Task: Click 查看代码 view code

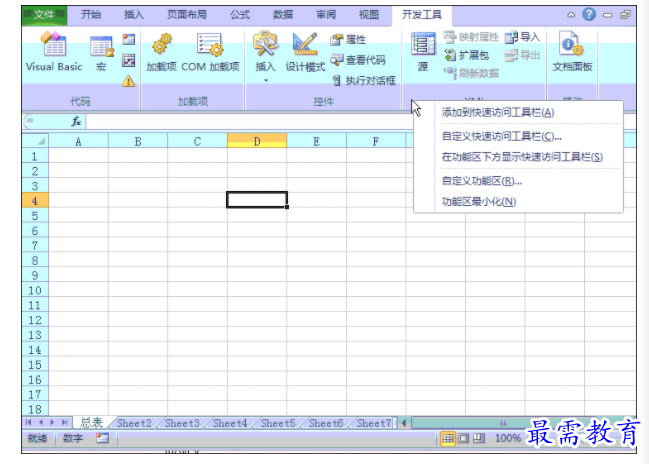Action: tap(358, 60)
